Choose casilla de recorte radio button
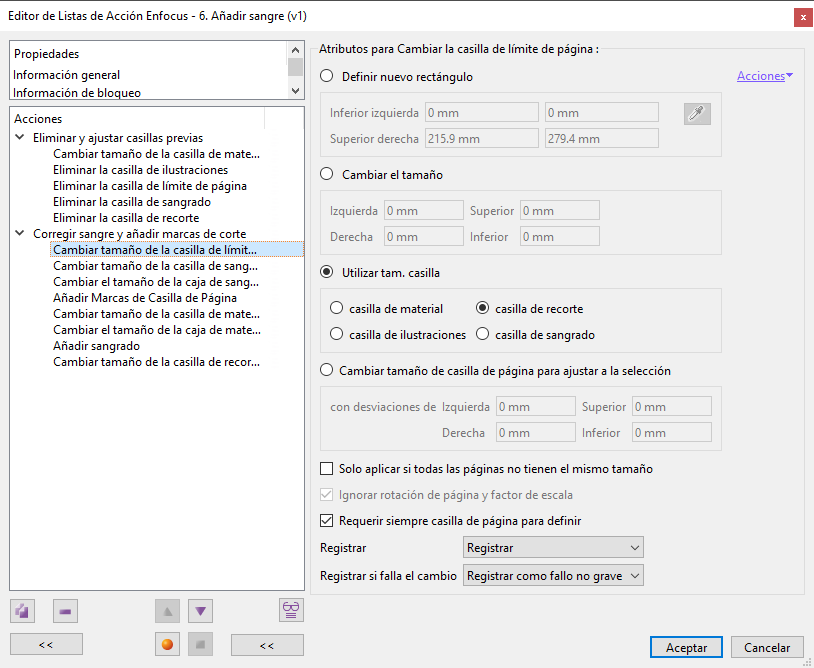The width and height of the screenshot is (814, 668). coord(483,308)
